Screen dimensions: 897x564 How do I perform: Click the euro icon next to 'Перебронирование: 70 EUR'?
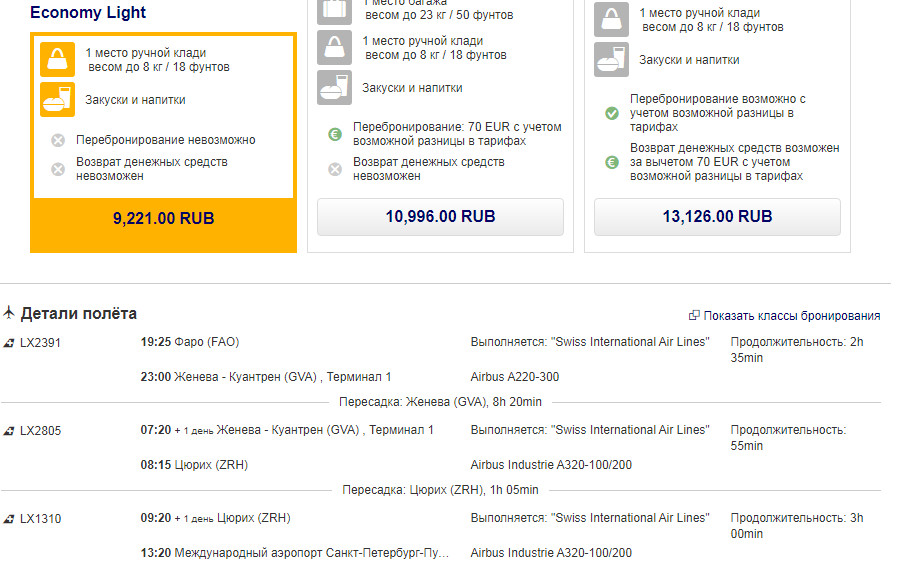tap(335, 134)
